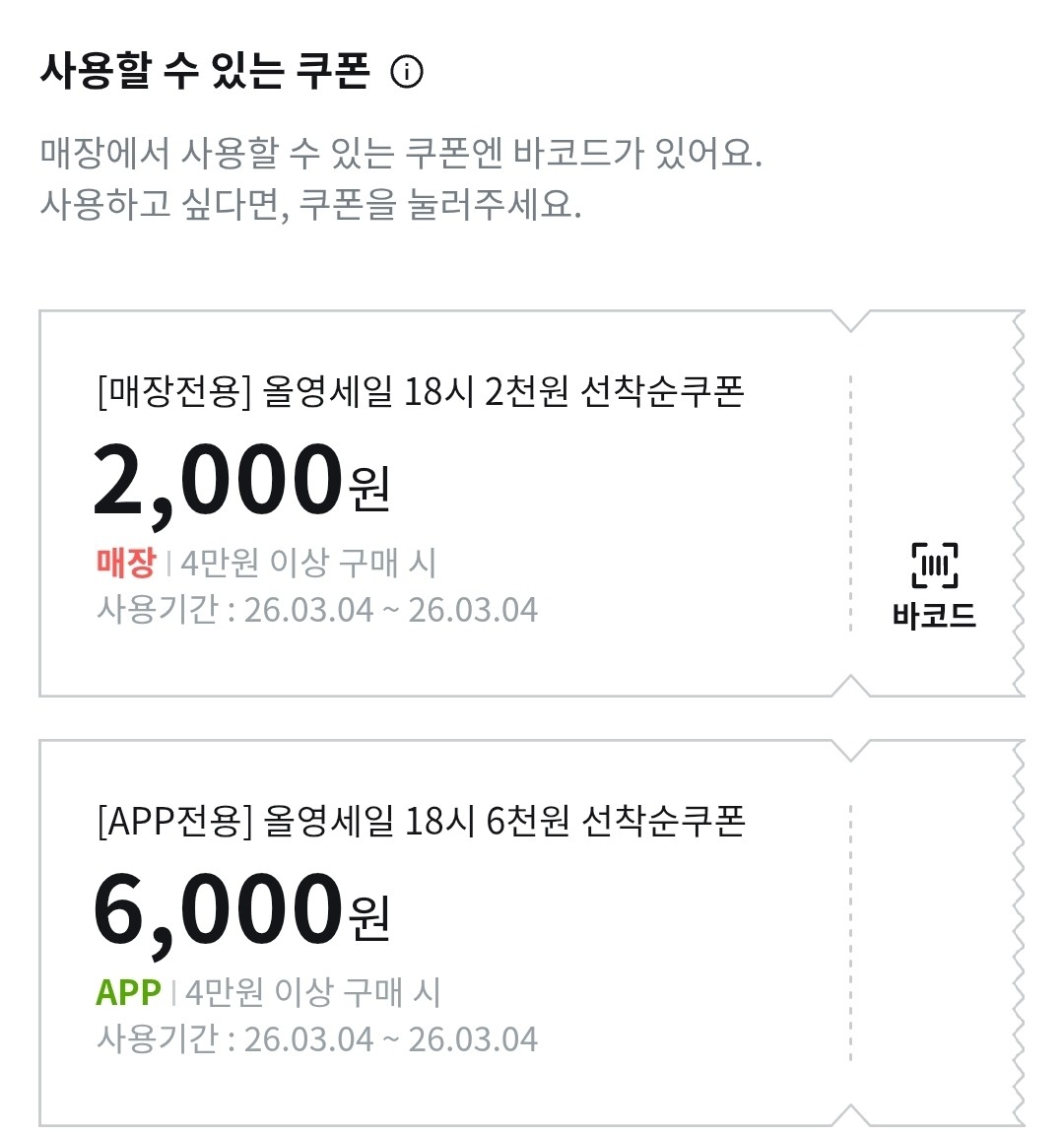Tap the empty right stub of the APP coupon

tap(934, 932)
